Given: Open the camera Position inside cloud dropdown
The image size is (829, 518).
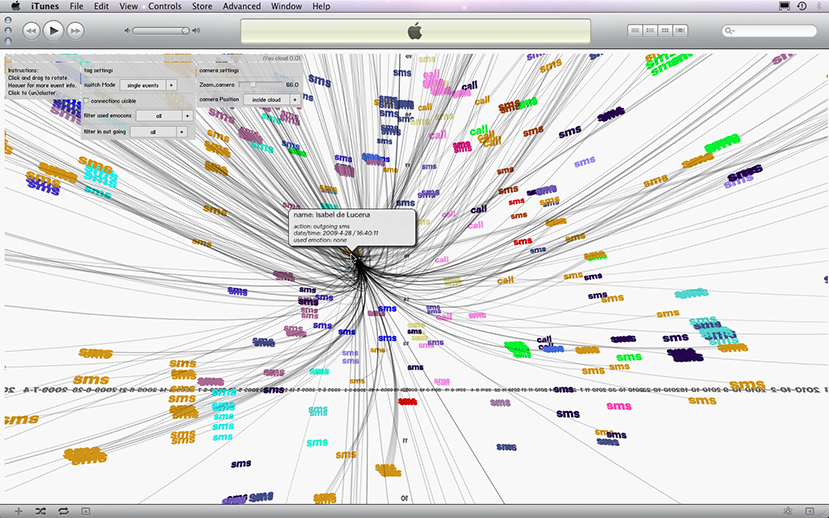Looking at the screenshot, I should coord(295,100).
